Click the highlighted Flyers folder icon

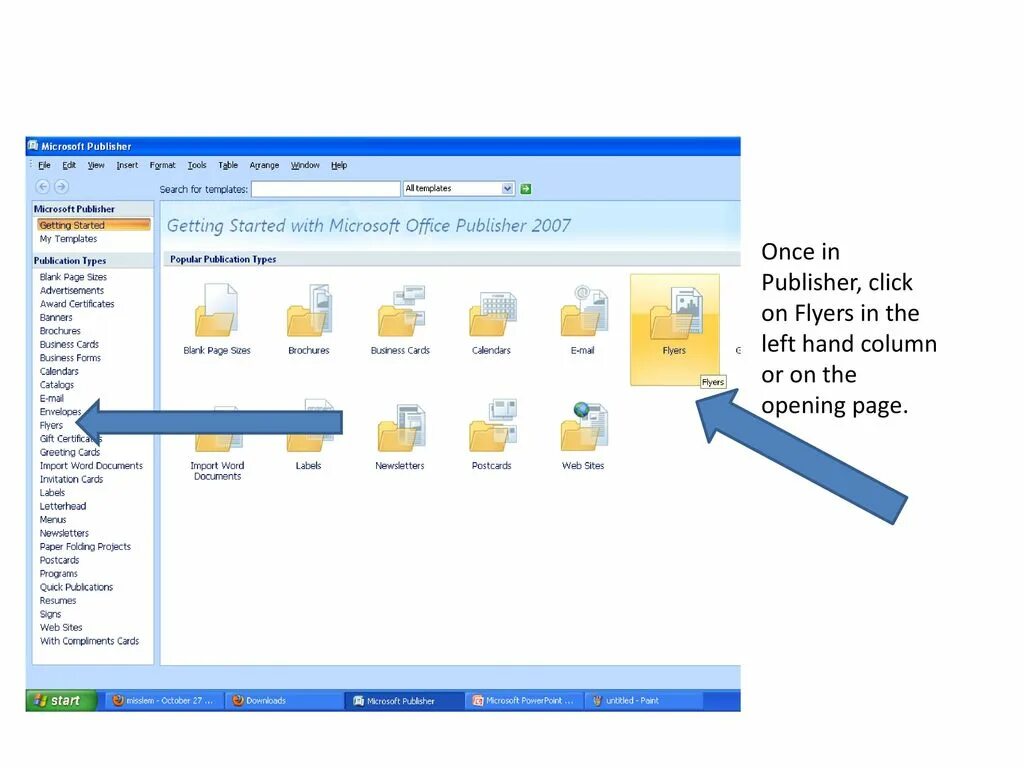click(x=676, y=313)
